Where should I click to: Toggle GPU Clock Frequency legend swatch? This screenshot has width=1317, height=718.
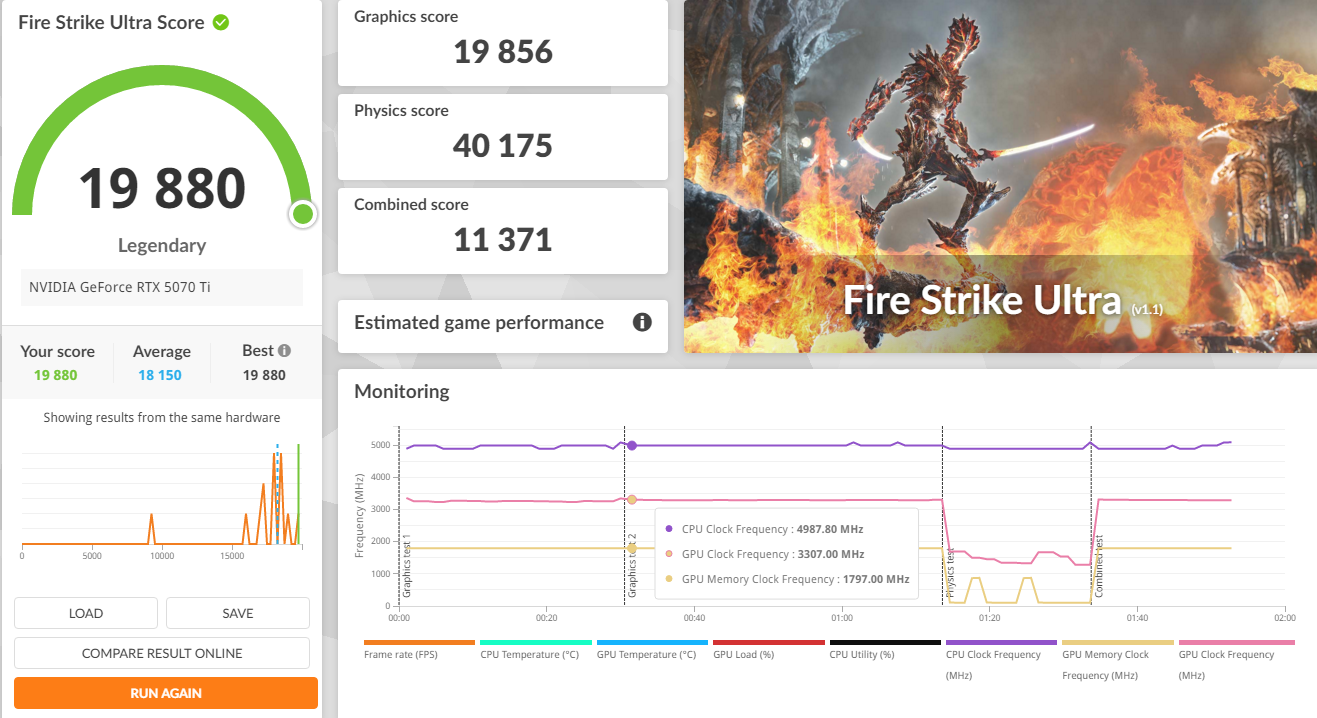1236,643
